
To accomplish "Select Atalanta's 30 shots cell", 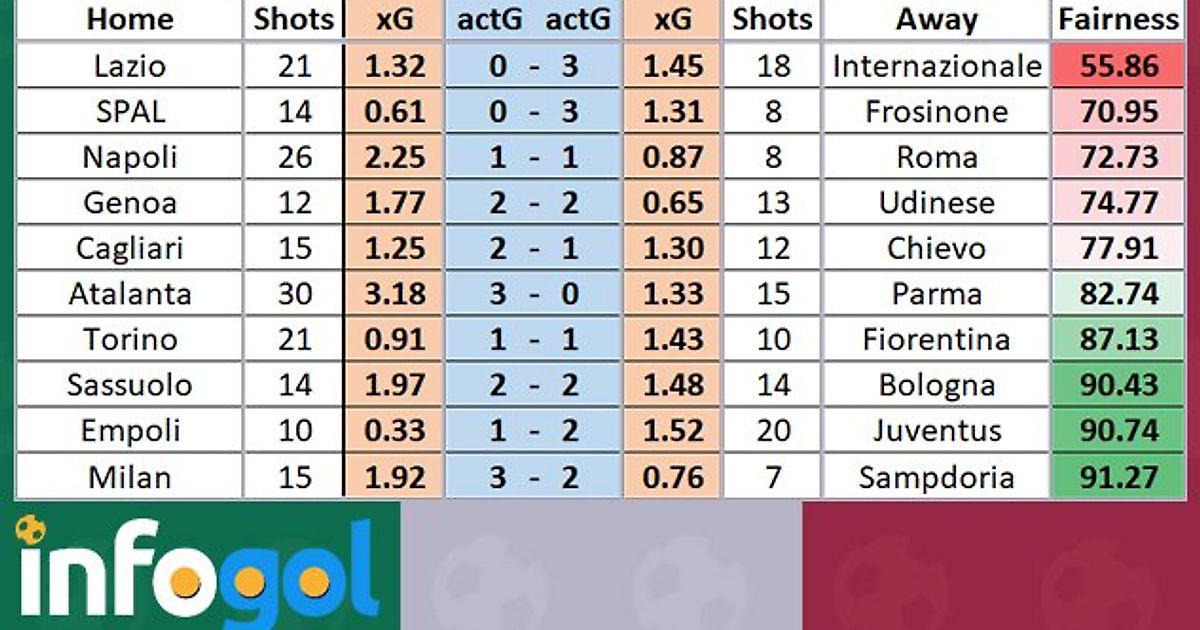I will pyautogui.click(x=295, y=294).
